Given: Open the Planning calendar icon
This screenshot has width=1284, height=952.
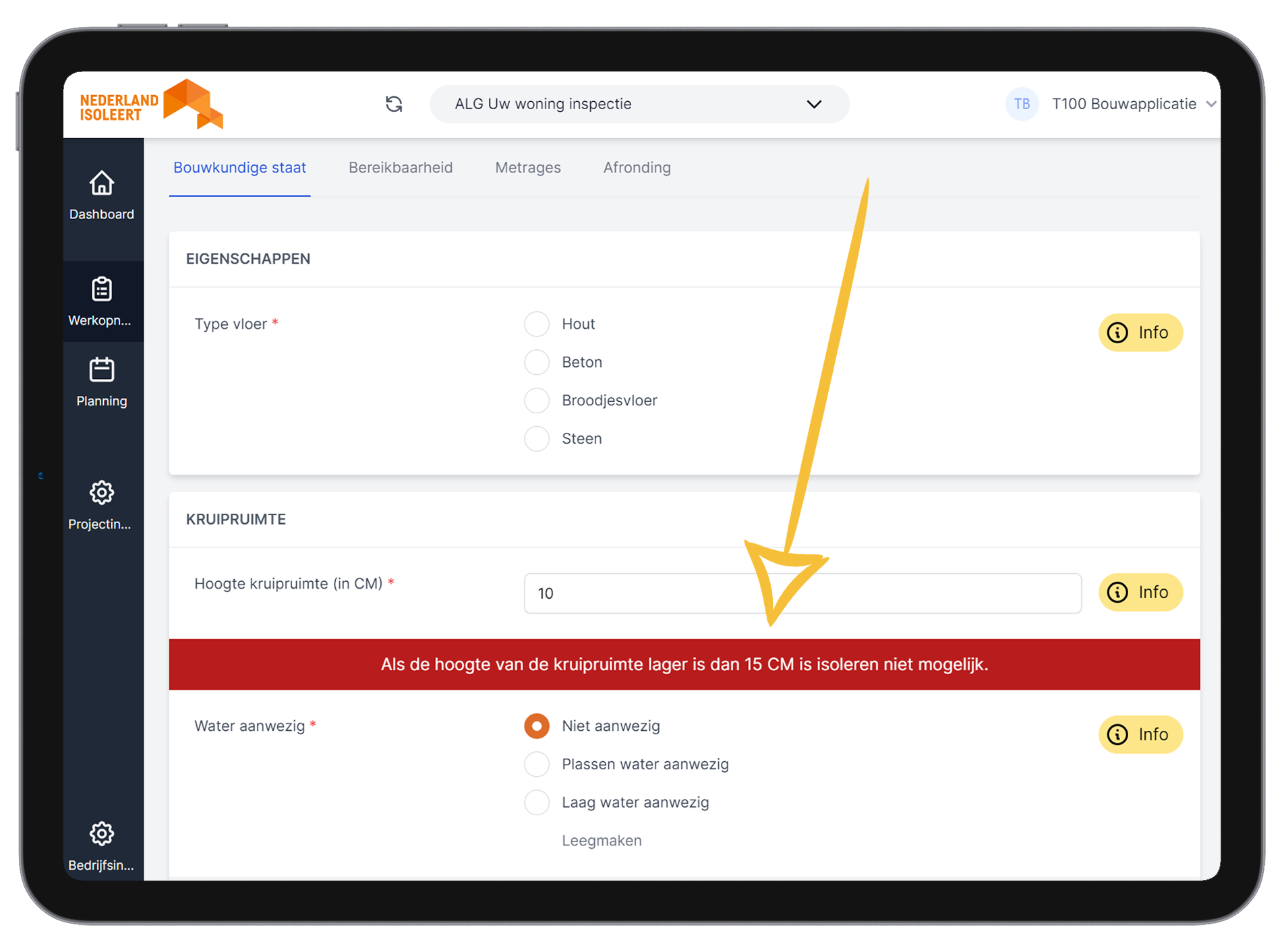Looking at the screenshot, I should (102, 369).
